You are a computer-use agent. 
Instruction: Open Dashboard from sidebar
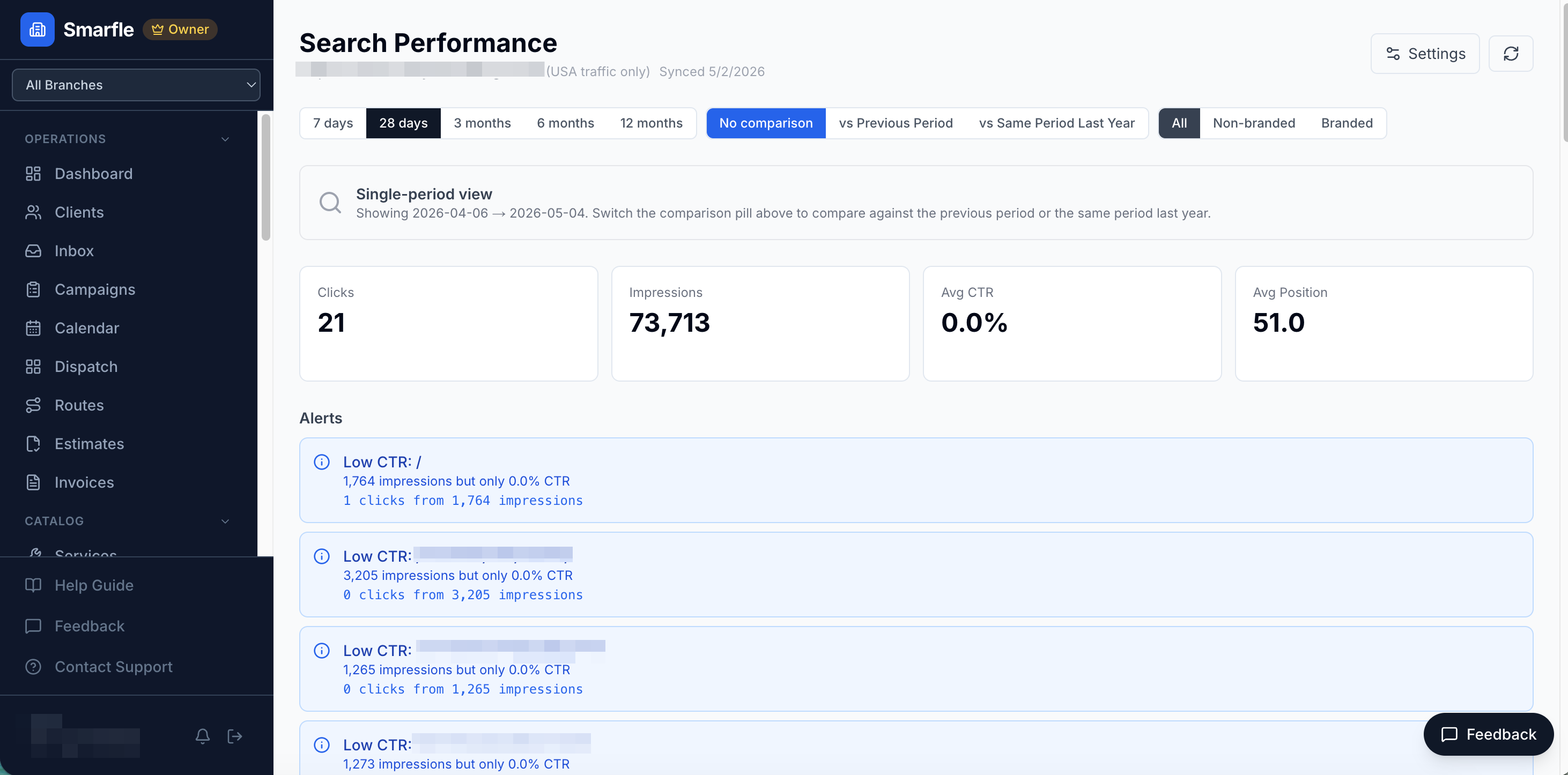pyautogui.click(x=93, y=174)
